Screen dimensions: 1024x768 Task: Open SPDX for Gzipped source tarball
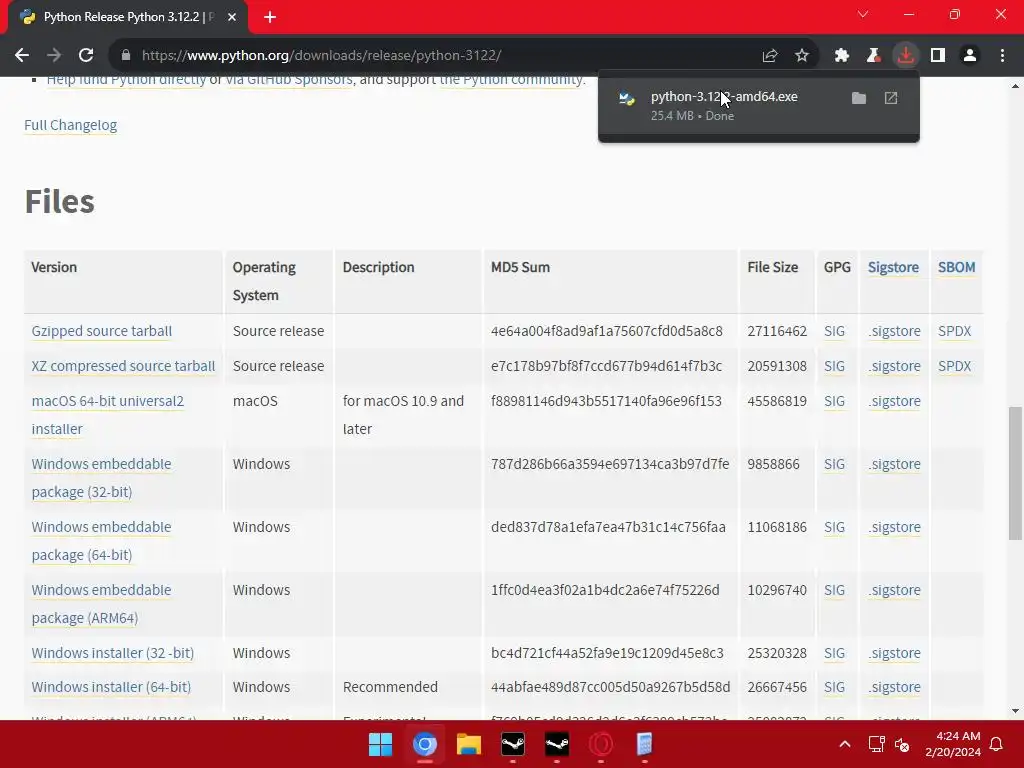954,331
